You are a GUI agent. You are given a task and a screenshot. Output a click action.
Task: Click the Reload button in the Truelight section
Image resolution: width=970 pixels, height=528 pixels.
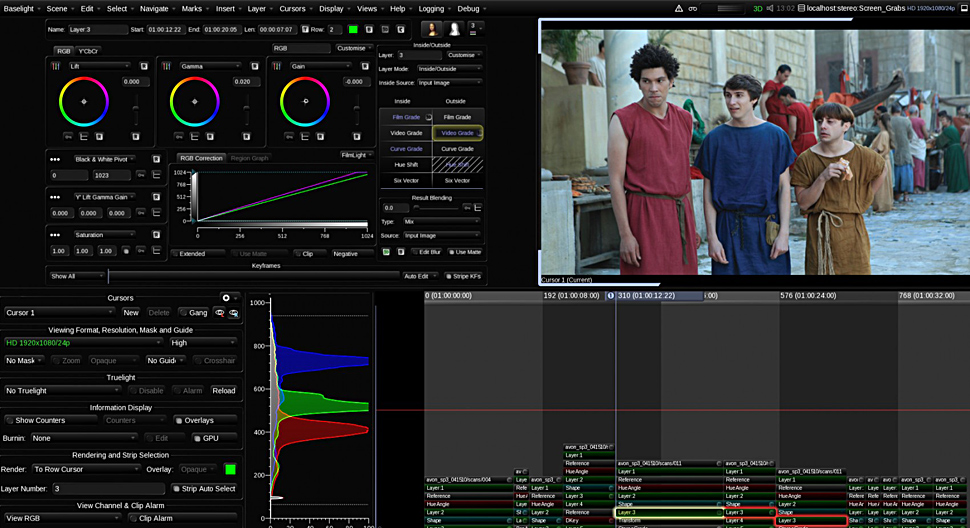pyautogui.click(x=223, y=391)
